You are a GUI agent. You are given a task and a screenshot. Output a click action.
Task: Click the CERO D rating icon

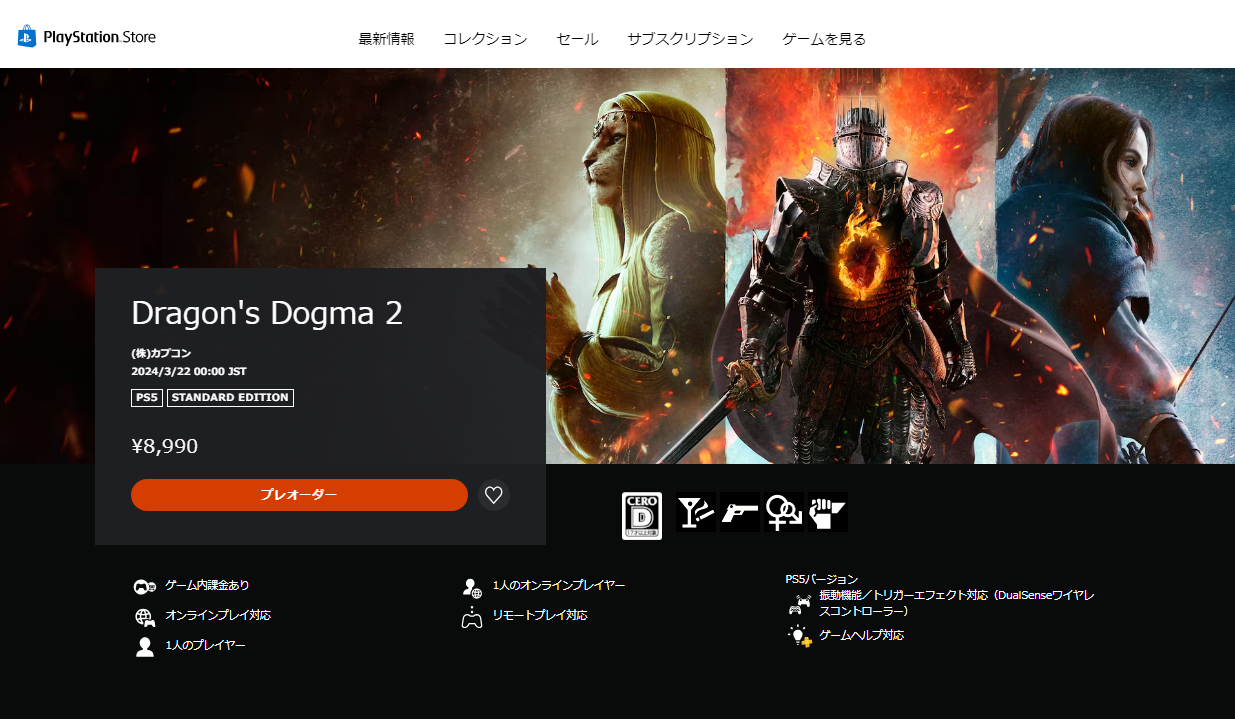point(642,516)
